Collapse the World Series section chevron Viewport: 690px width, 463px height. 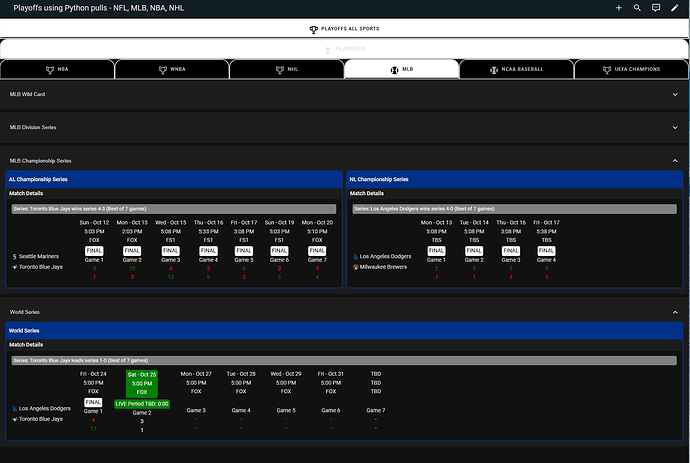coord(675,312)
